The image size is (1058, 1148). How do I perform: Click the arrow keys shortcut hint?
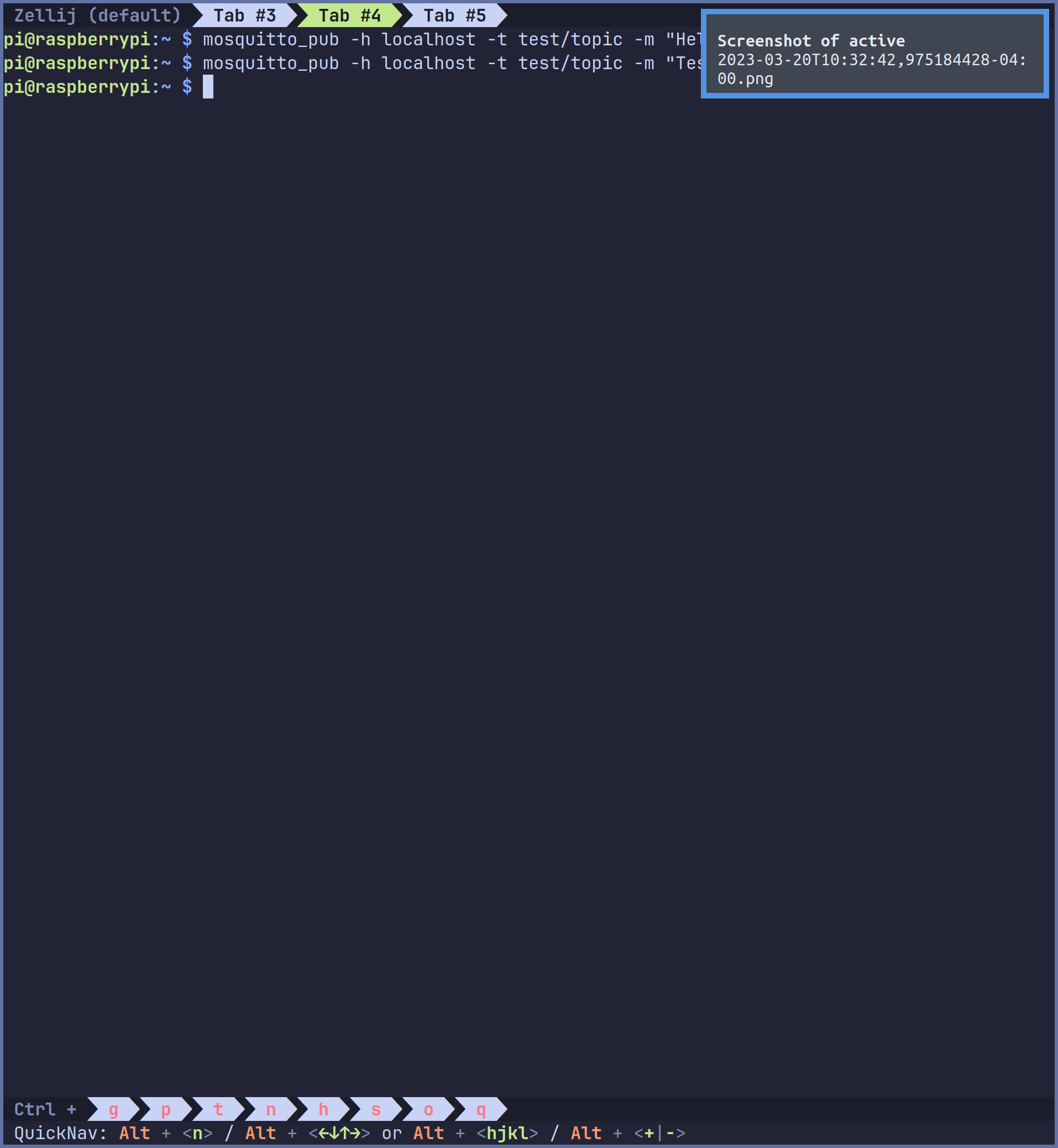(339, 1133)
